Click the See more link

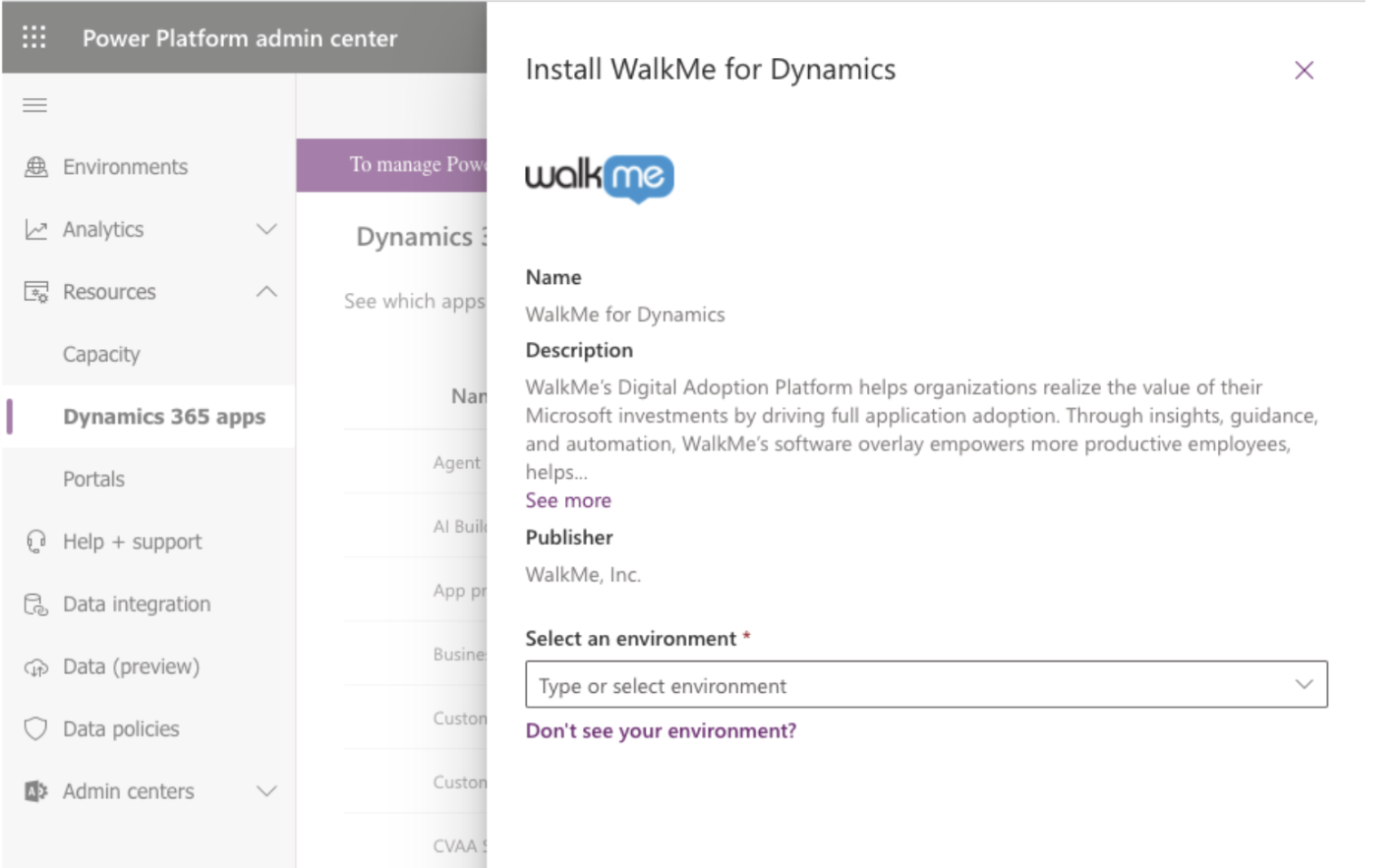pos(568,500)
